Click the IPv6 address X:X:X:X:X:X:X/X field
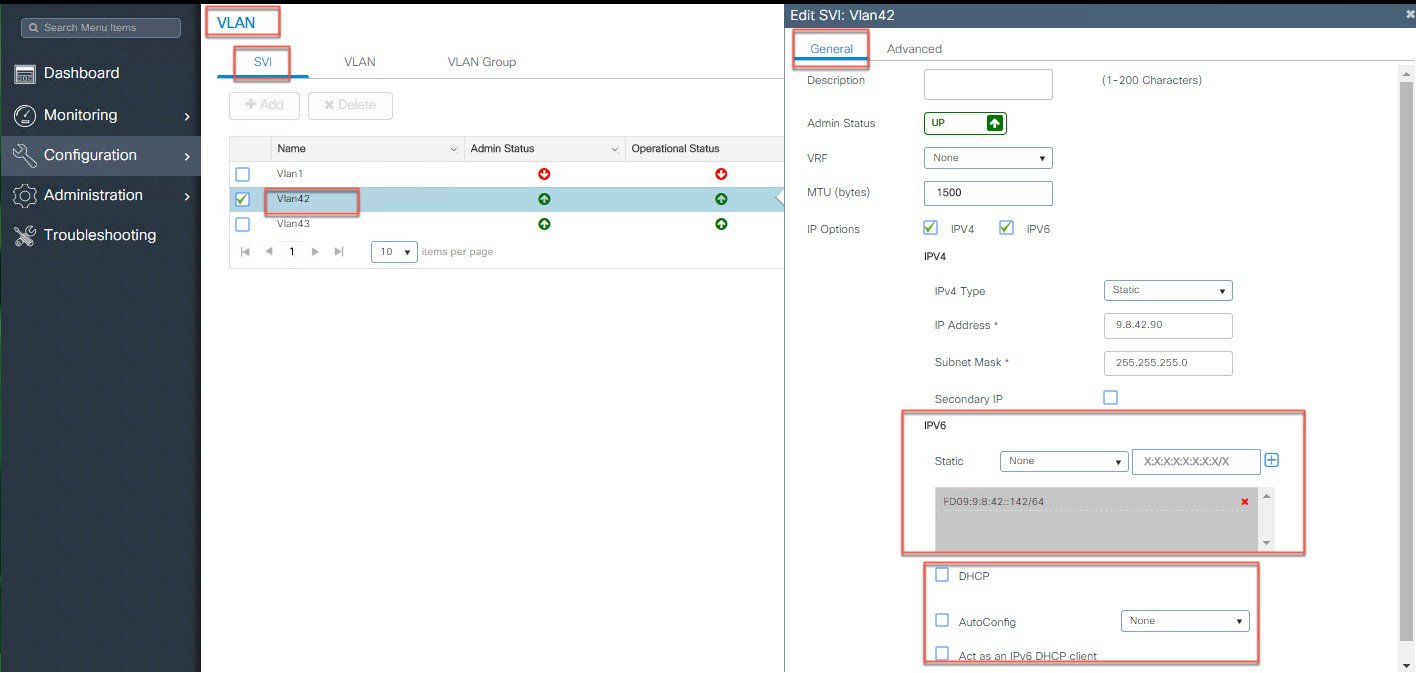The image size is (1416, 673). coord(1196,461)
